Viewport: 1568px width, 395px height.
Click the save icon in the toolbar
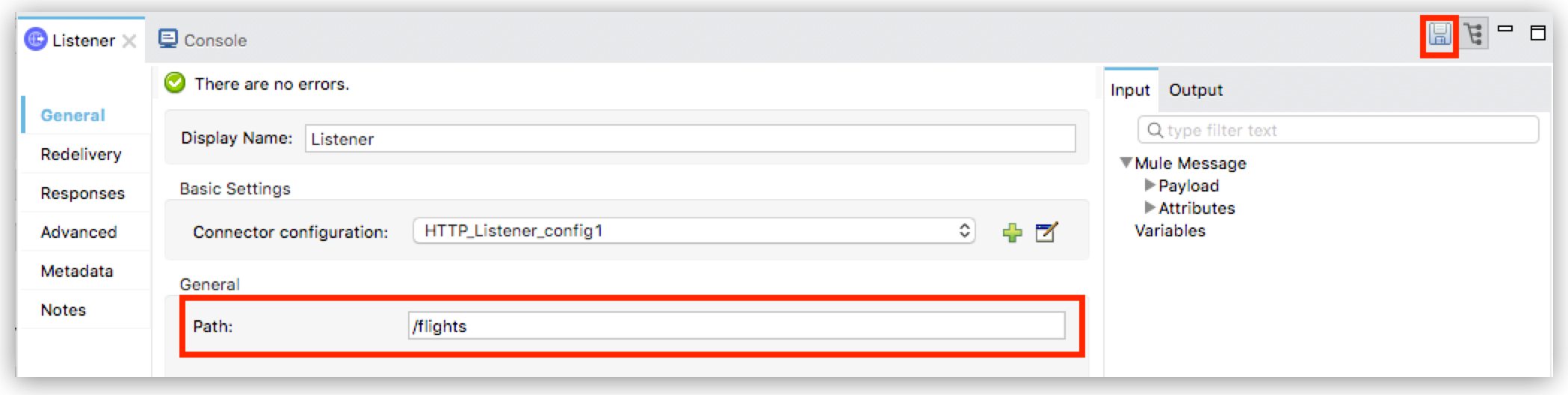pos(1439,34)
